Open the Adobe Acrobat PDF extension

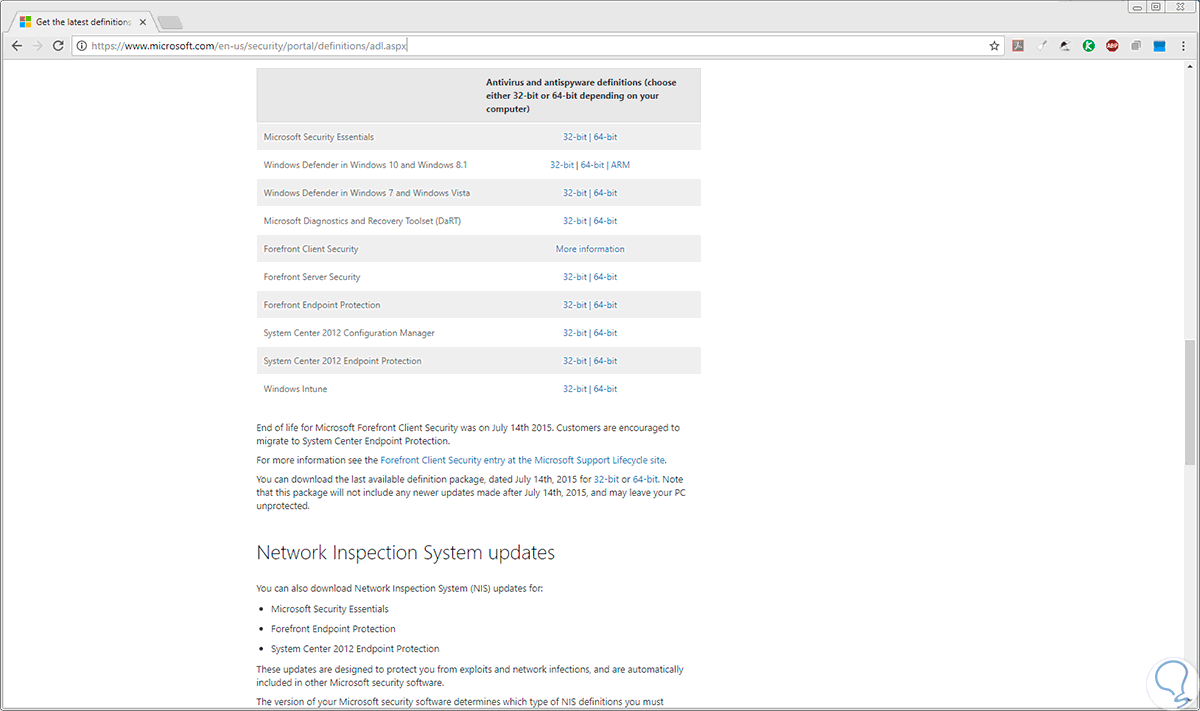coord(1018,46)
